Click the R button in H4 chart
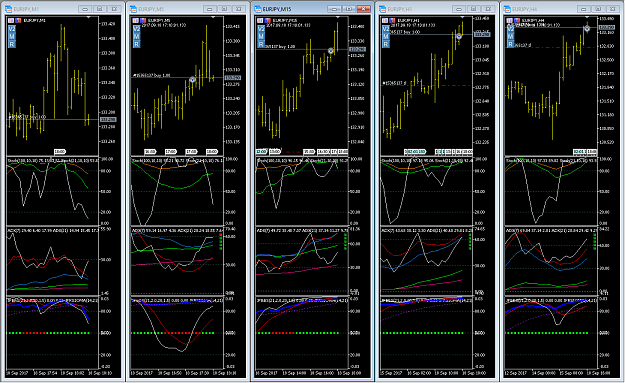This screenshot has height=383, width=625. [x=511, y=44]
